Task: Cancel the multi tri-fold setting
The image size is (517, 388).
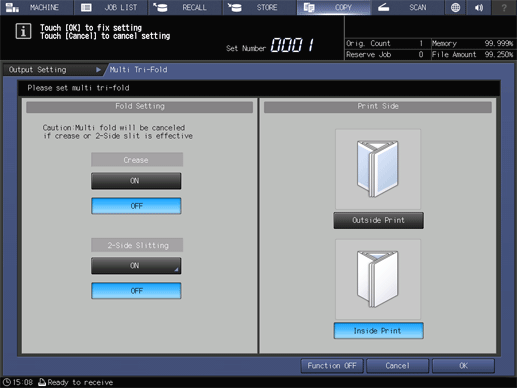Action: 397,366
